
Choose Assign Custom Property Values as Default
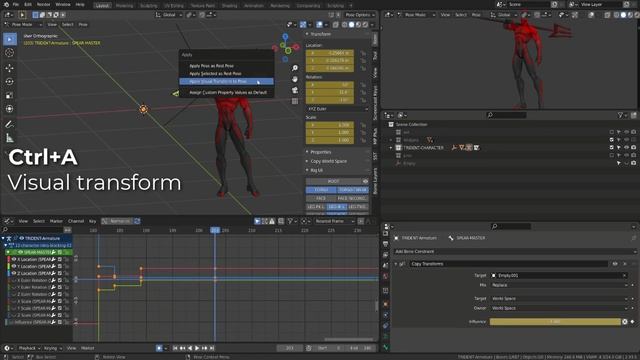[227, 93]
